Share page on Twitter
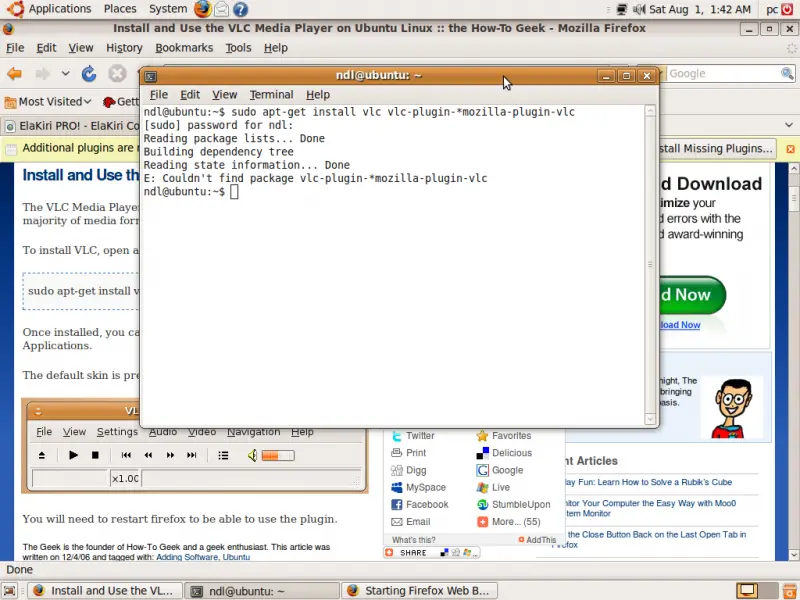The height and width of the screenshot is (600, 800). coord(412,436)
